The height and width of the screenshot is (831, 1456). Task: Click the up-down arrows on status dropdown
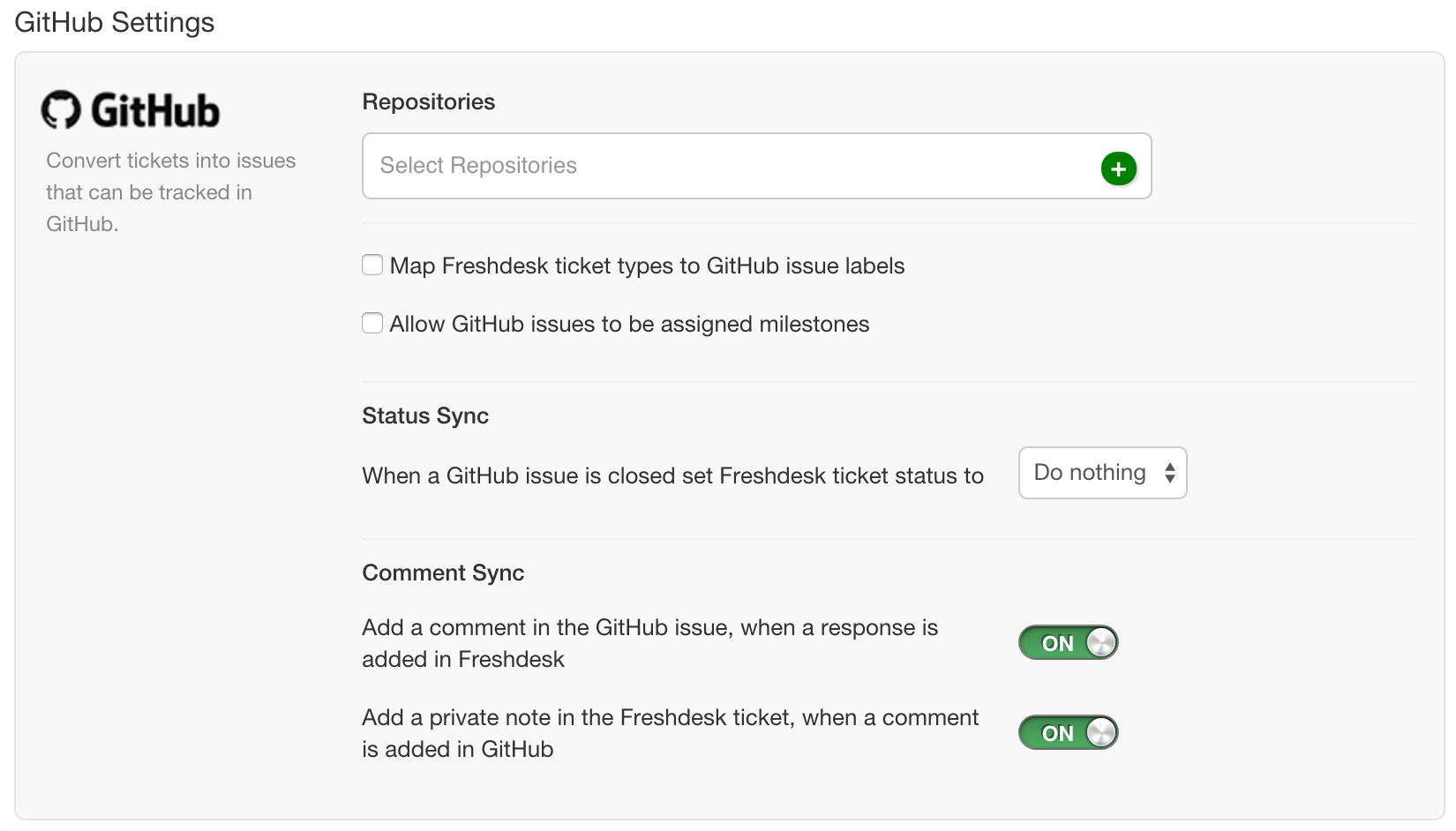[x=1169, y=473]
